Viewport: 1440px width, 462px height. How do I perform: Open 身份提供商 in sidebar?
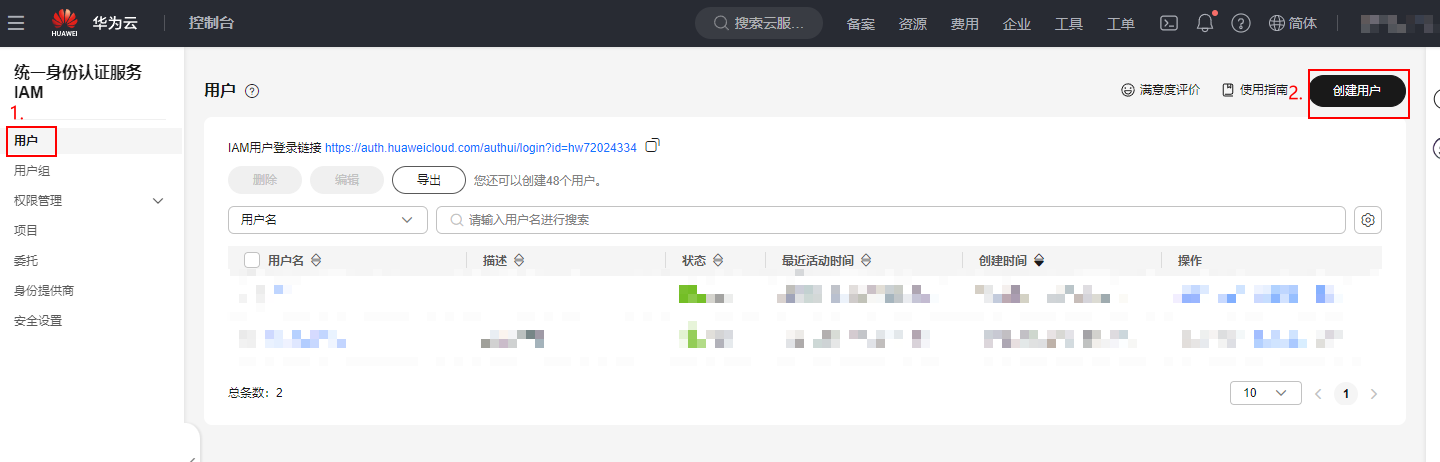click(x=44, y=291)
